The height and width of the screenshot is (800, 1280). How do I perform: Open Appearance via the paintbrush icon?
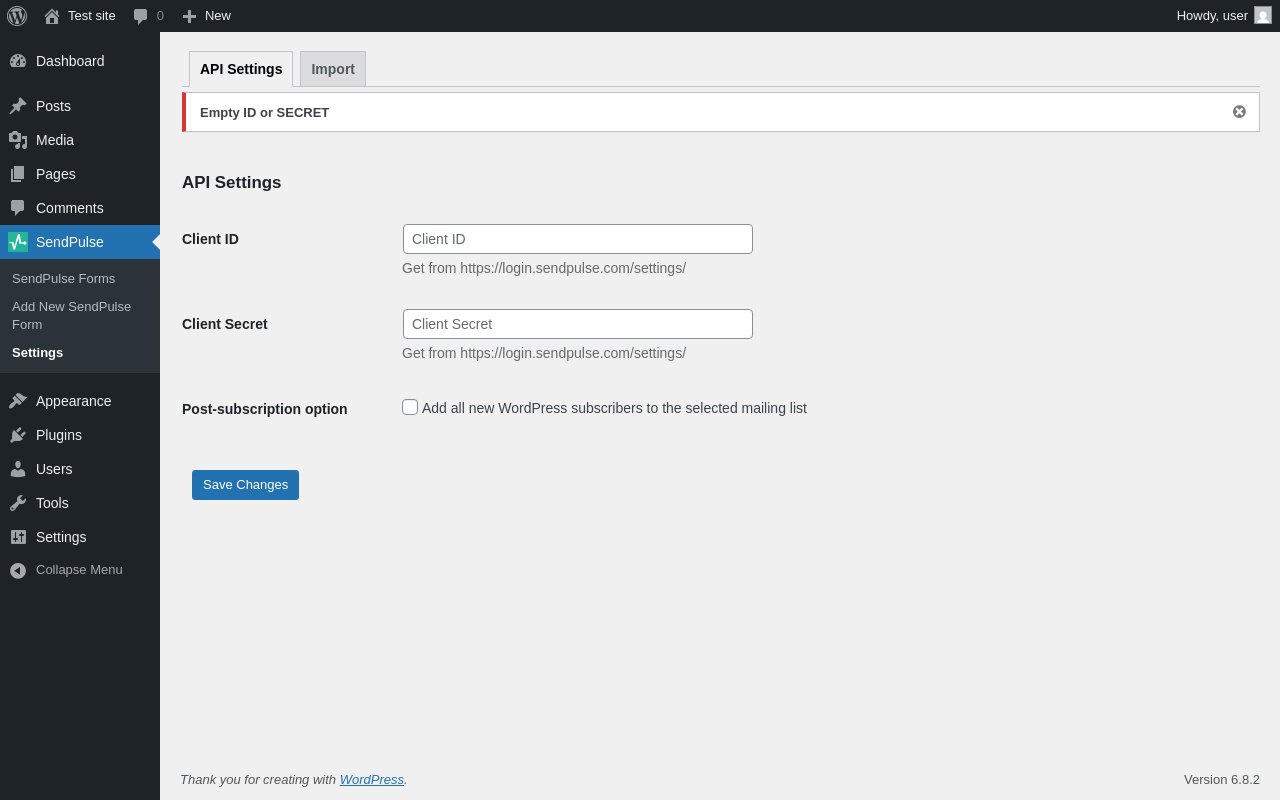pos(18,401)
